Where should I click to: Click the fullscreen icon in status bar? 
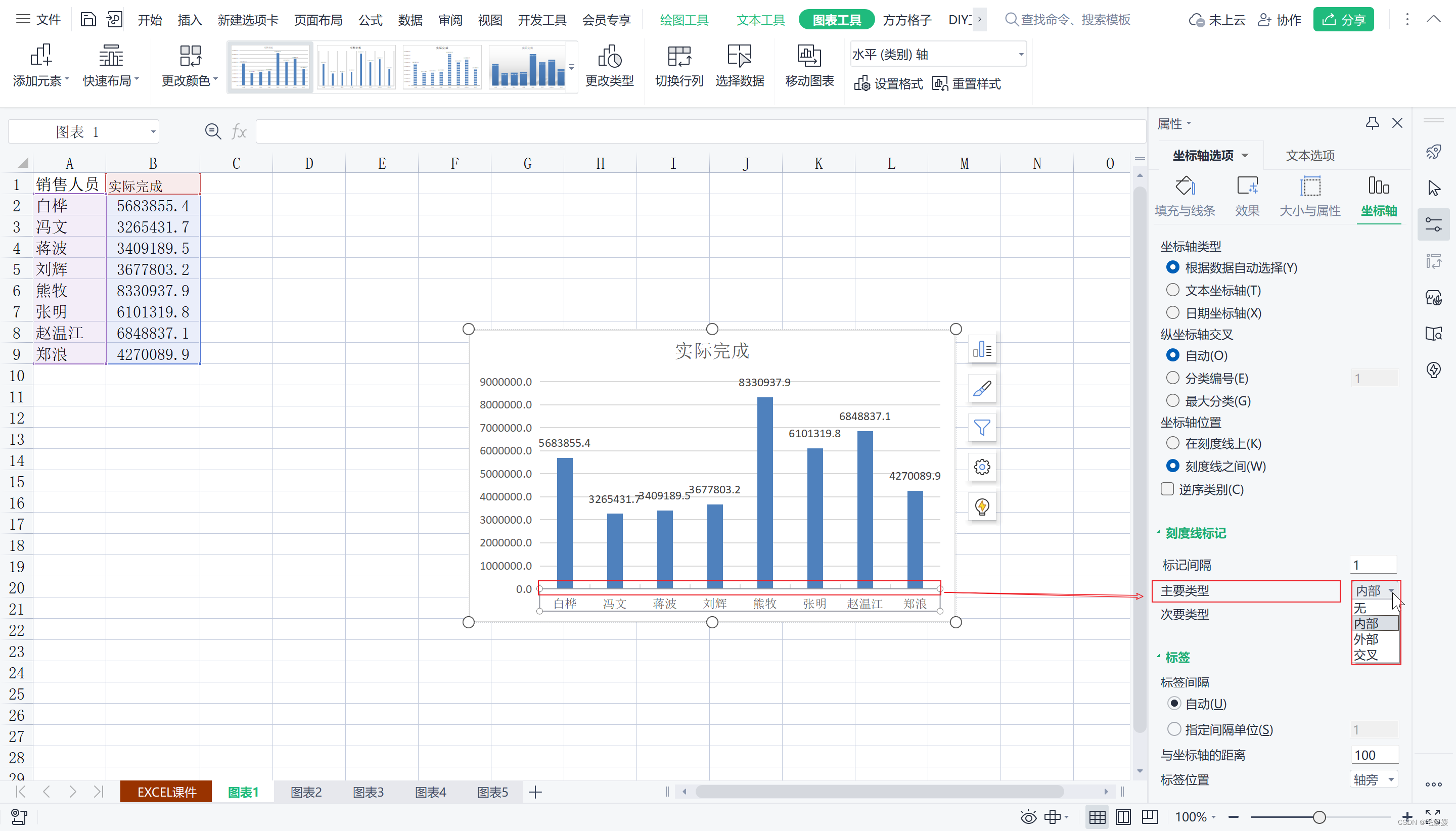point(1432,817)
